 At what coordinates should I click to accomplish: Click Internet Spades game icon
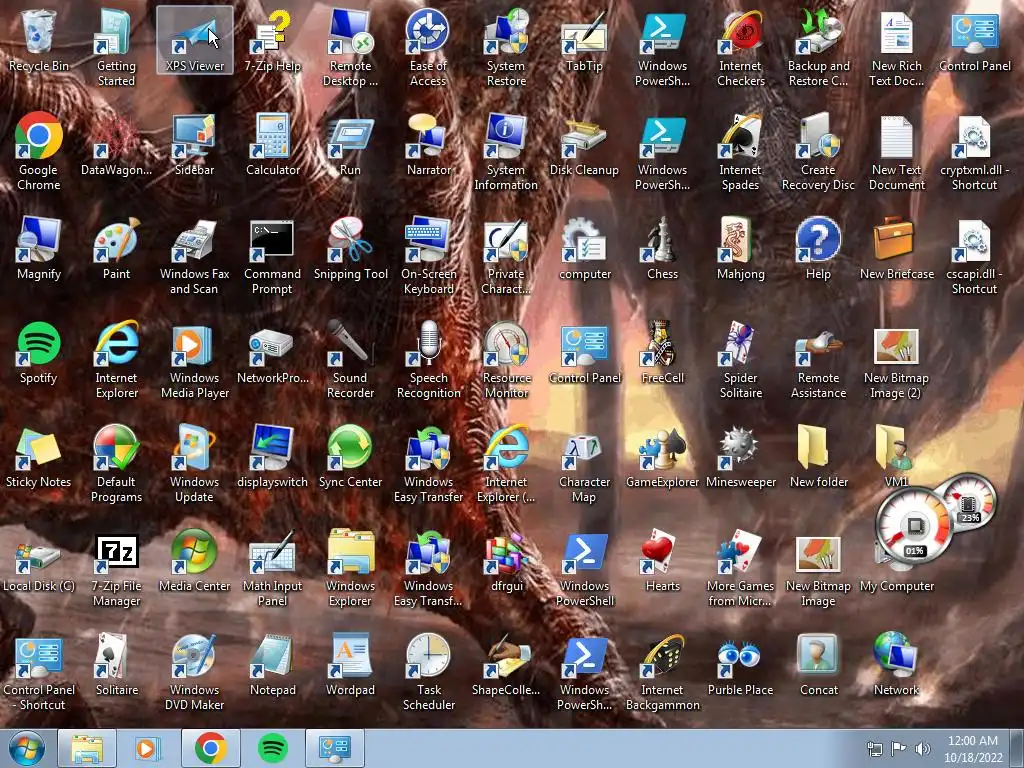tap(741, 153)
